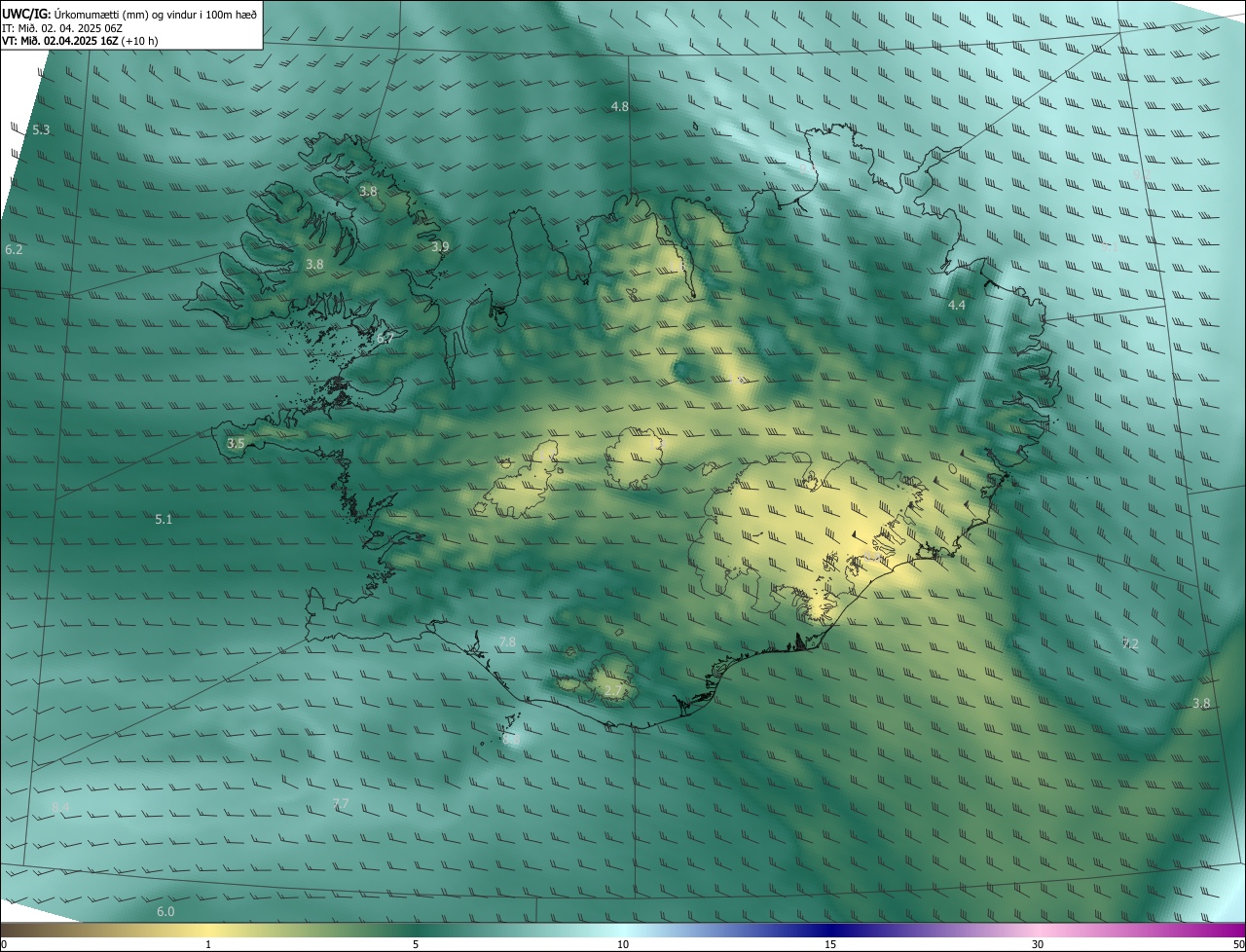The image size is (1246, 952).
Task: Click the 7.8 value label
Action: [x=507, y=641]
